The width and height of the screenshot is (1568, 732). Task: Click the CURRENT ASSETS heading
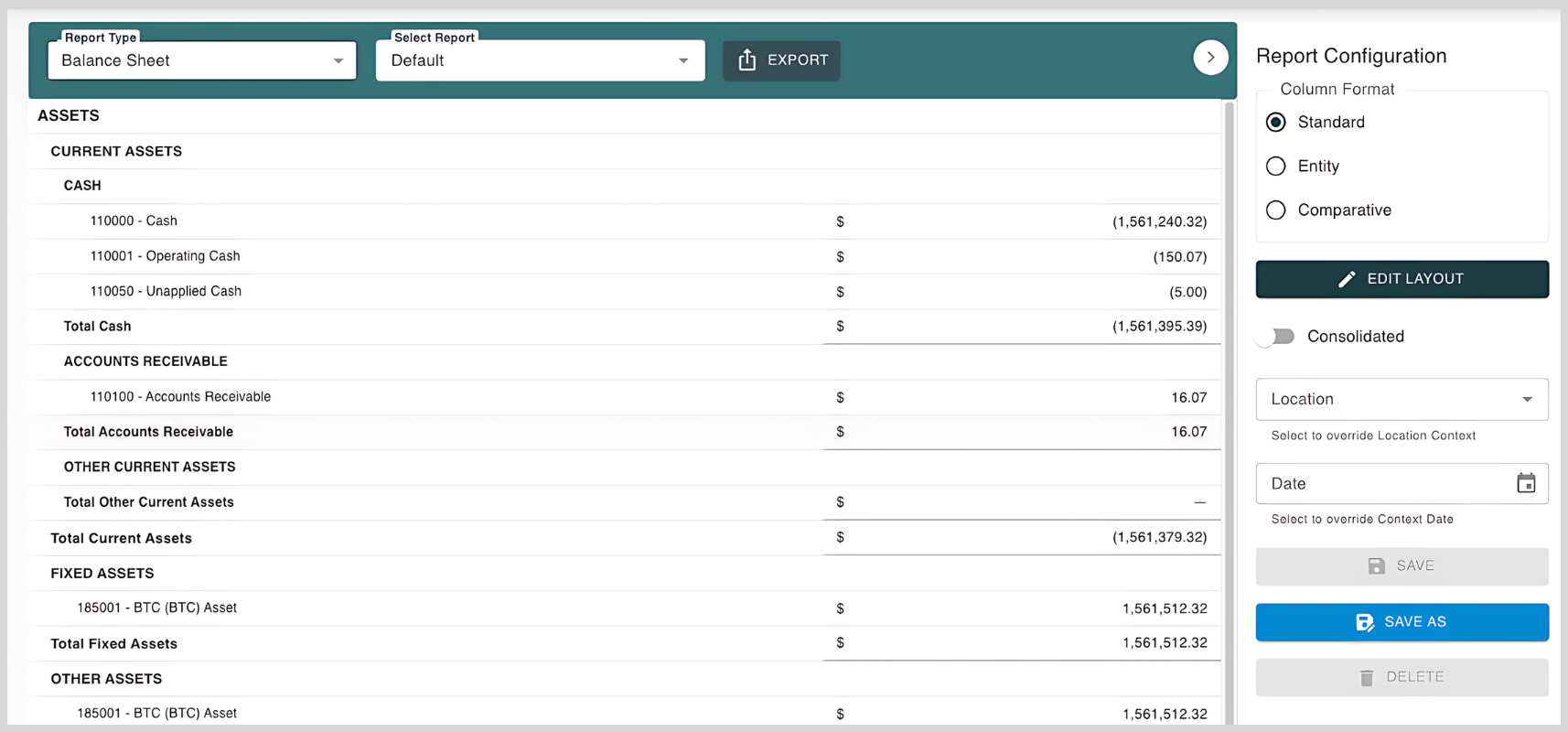(116, 151)
